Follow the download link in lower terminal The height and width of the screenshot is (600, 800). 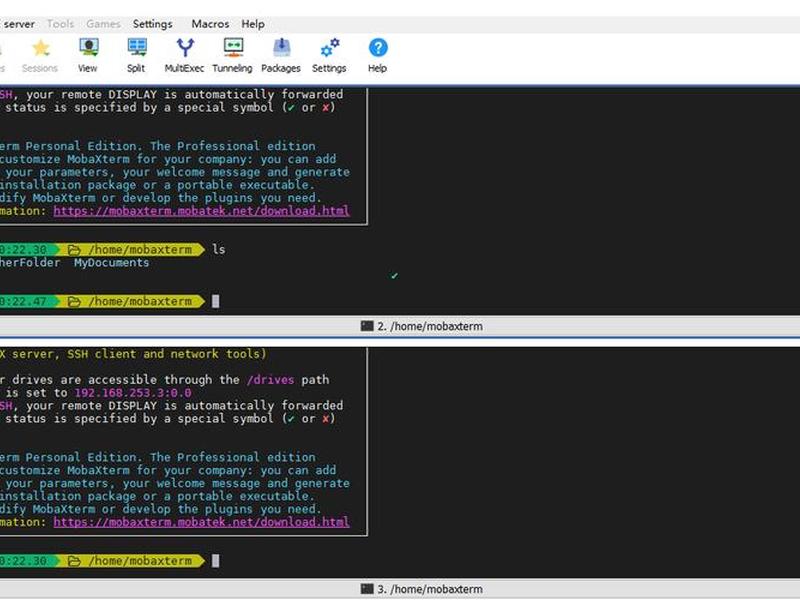click(202, 522)
